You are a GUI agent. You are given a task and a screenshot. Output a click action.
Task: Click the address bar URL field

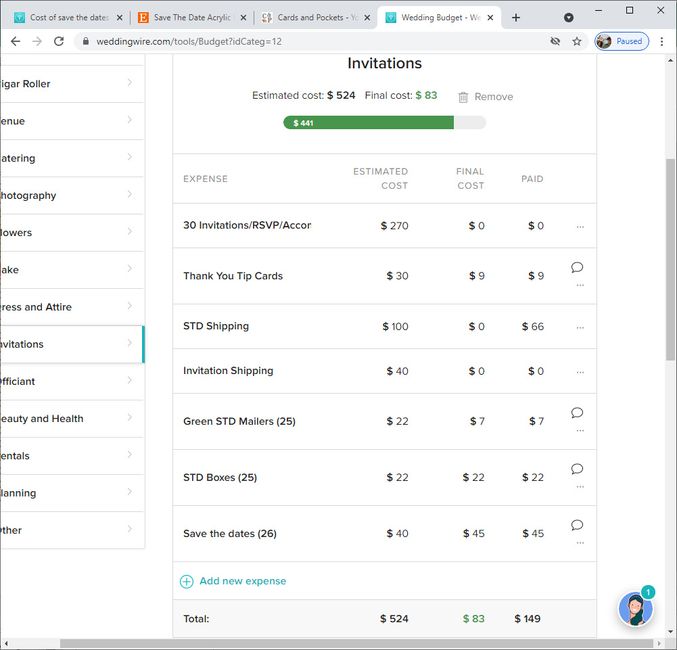[x=300, y=42]
